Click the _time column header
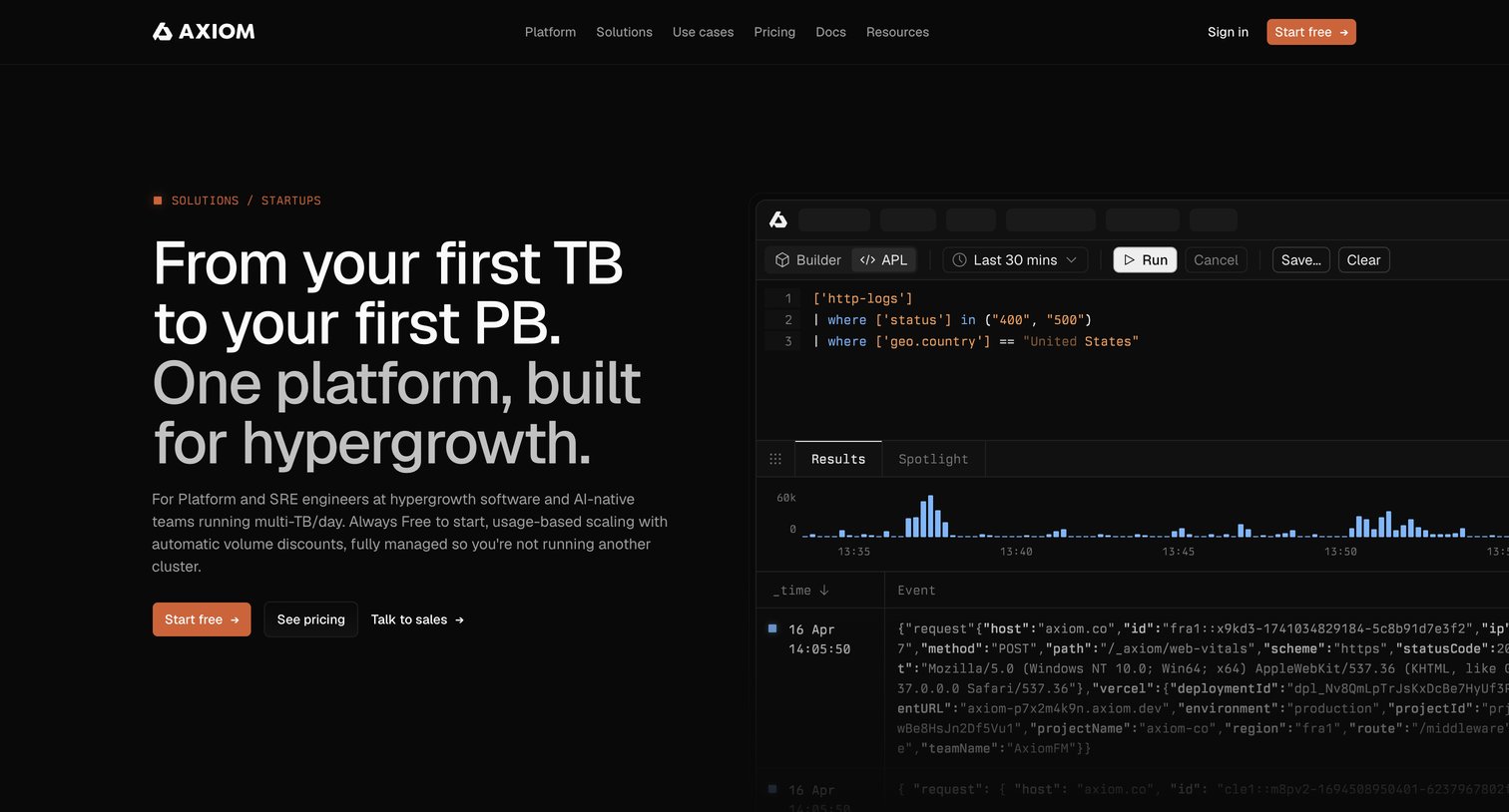Viewport: 1509px width, 812px height. (800, 591)
